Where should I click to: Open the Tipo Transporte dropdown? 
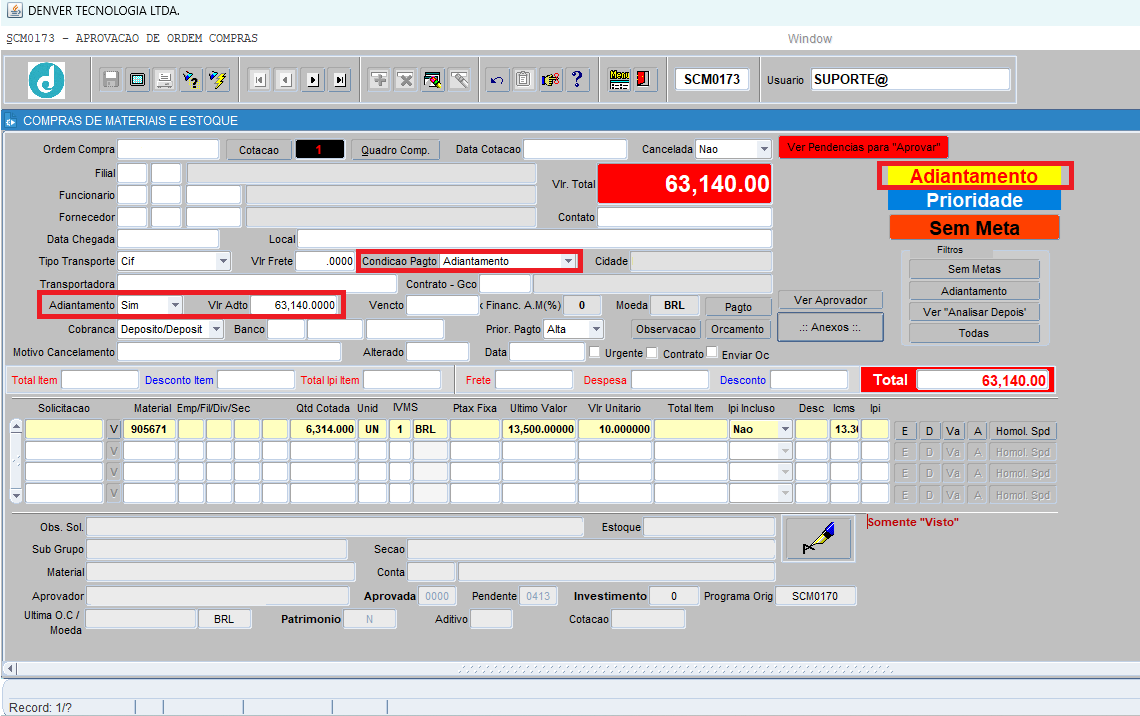click(222, 261)
